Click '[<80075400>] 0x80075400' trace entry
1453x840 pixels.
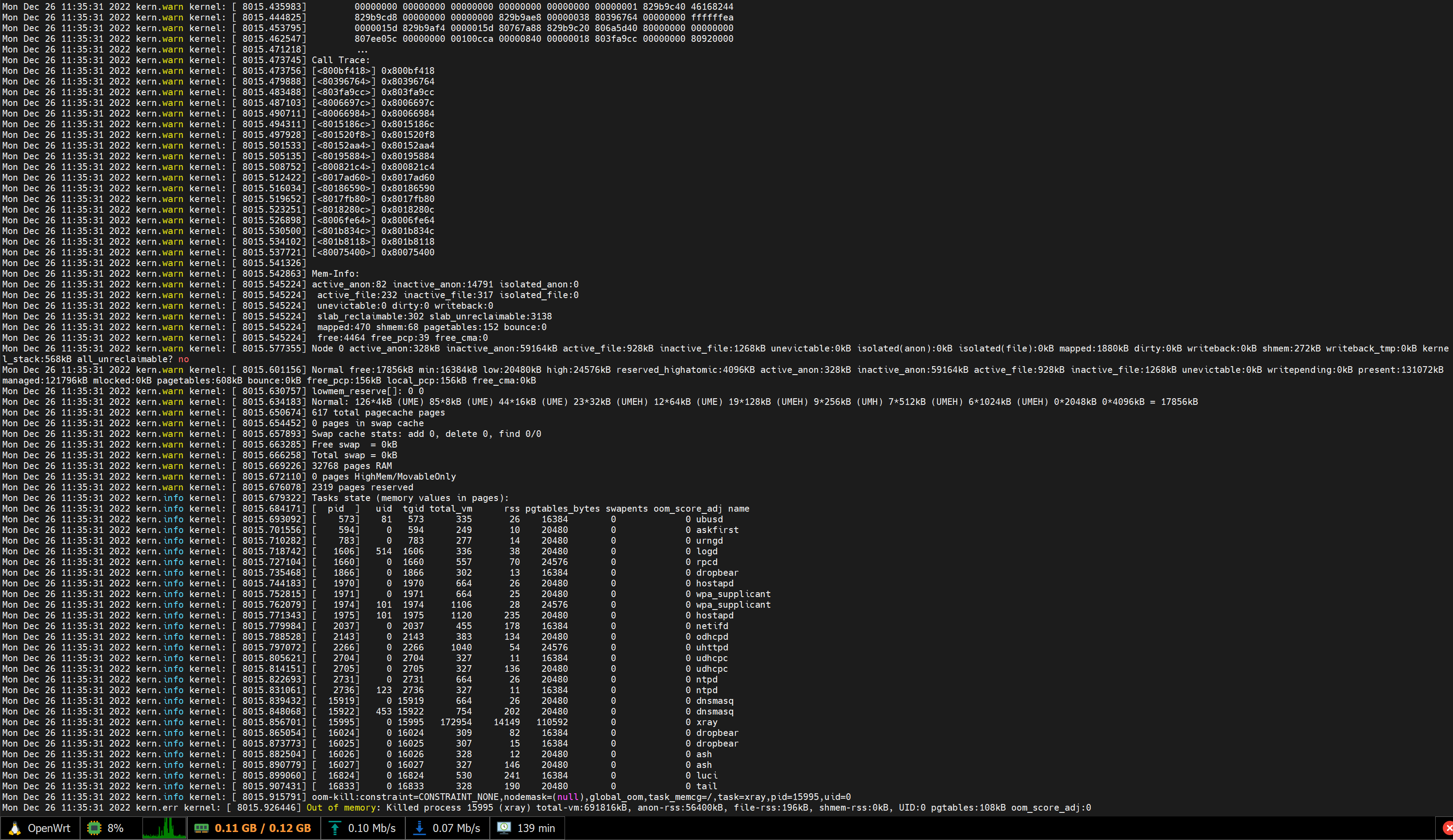click(x=373, y=253)
